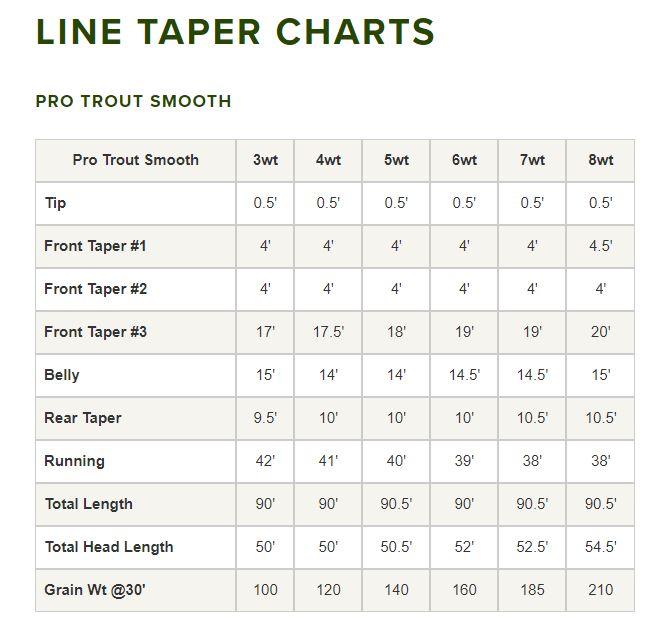Viewport: 655px width, 619px height.
Task: Click the 5wt column header
Action: pyautogui.click(x=396, y=160)
